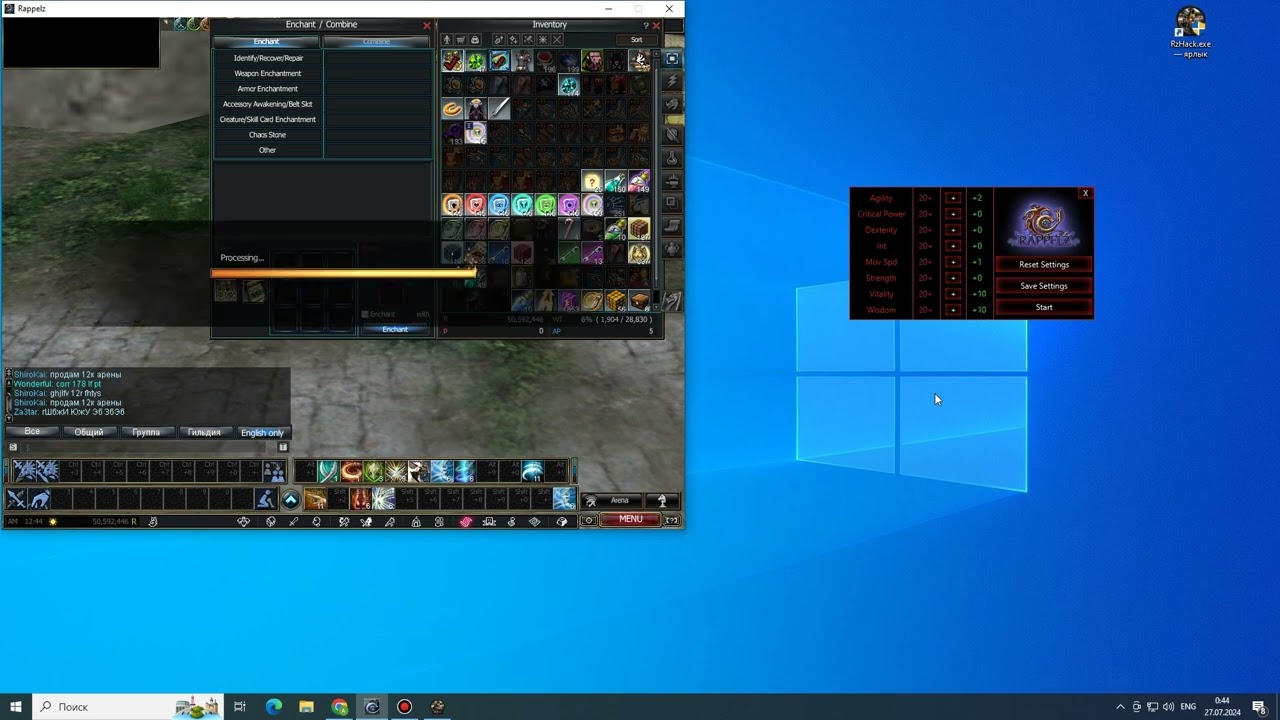Use the crossed swords attack skill

pos(16,499)
